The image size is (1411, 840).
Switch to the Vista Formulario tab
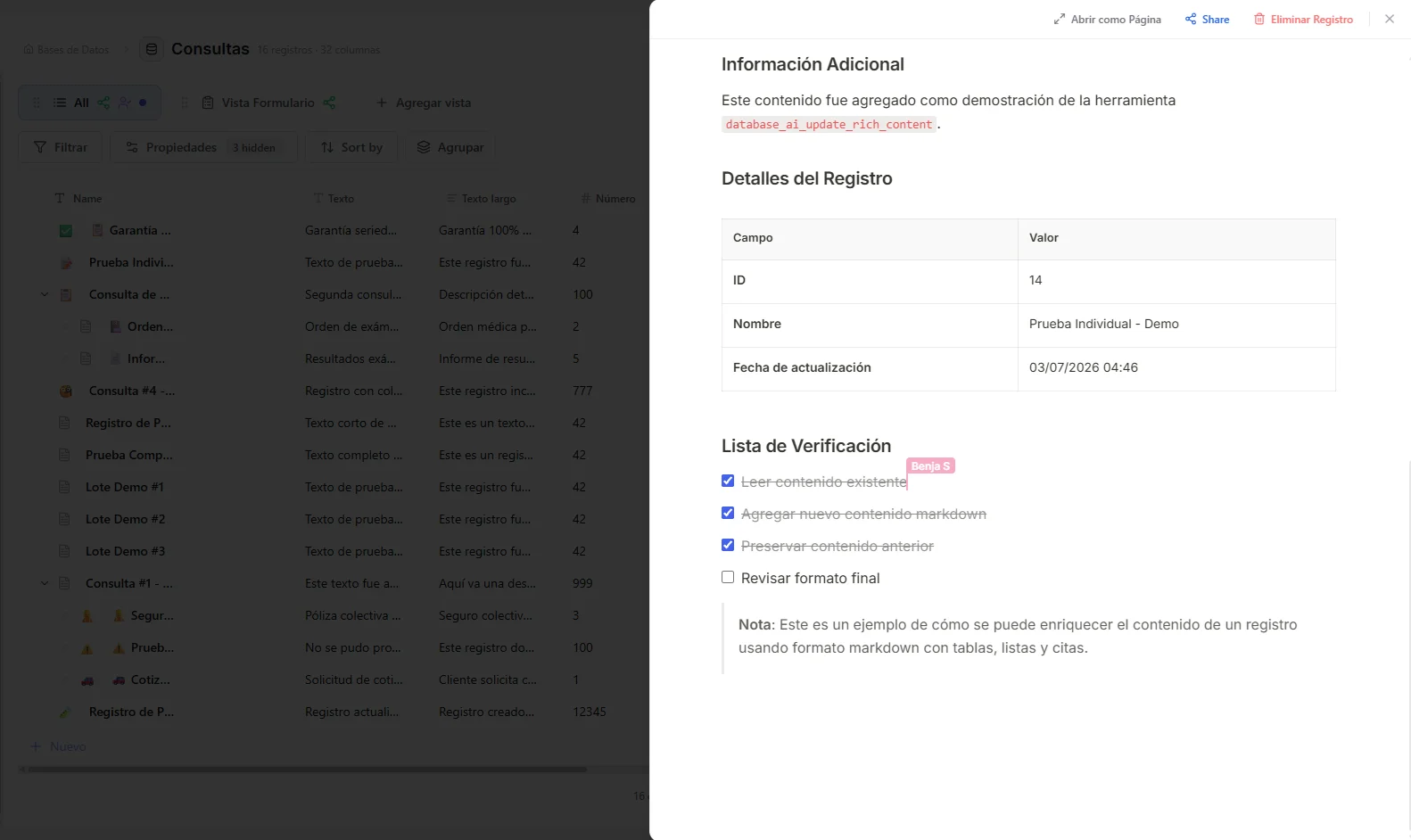point(268,103)
